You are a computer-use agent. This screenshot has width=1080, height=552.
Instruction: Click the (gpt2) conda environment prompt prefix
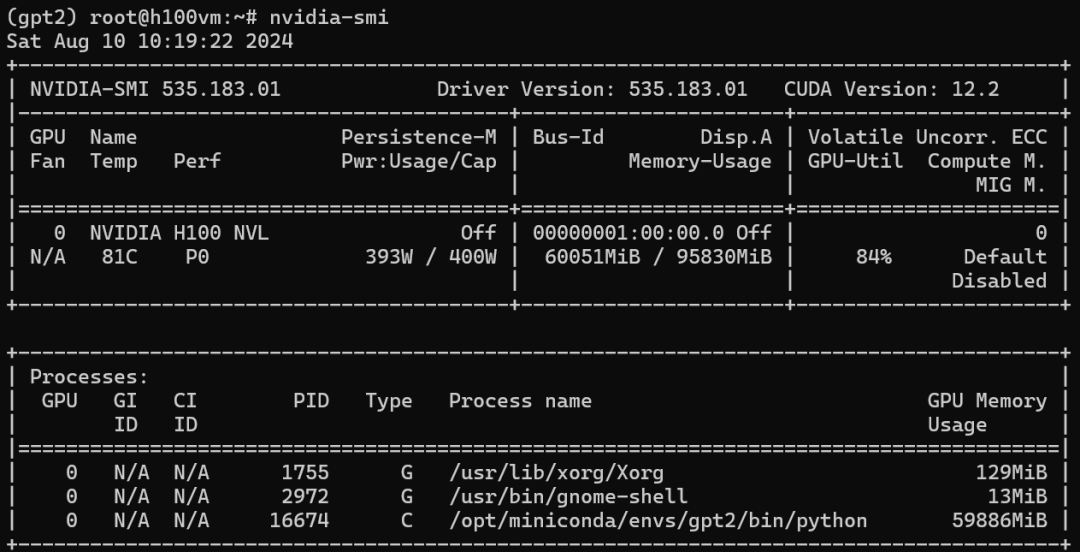point(41,17)
